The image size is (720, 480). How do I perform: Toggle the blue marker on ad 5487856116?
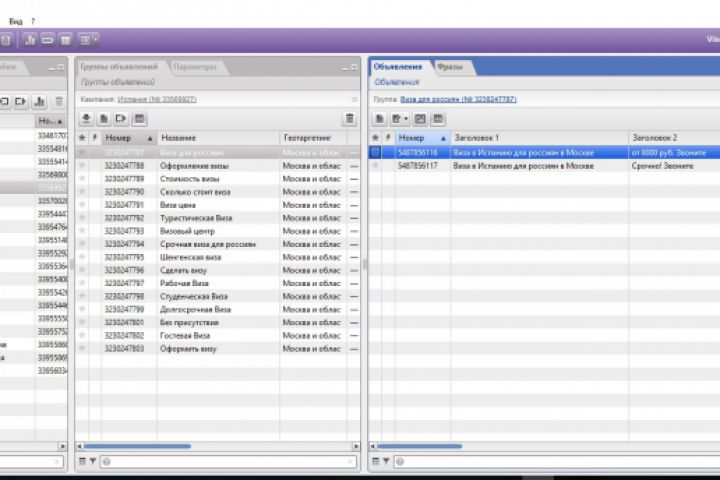(376, 152)
